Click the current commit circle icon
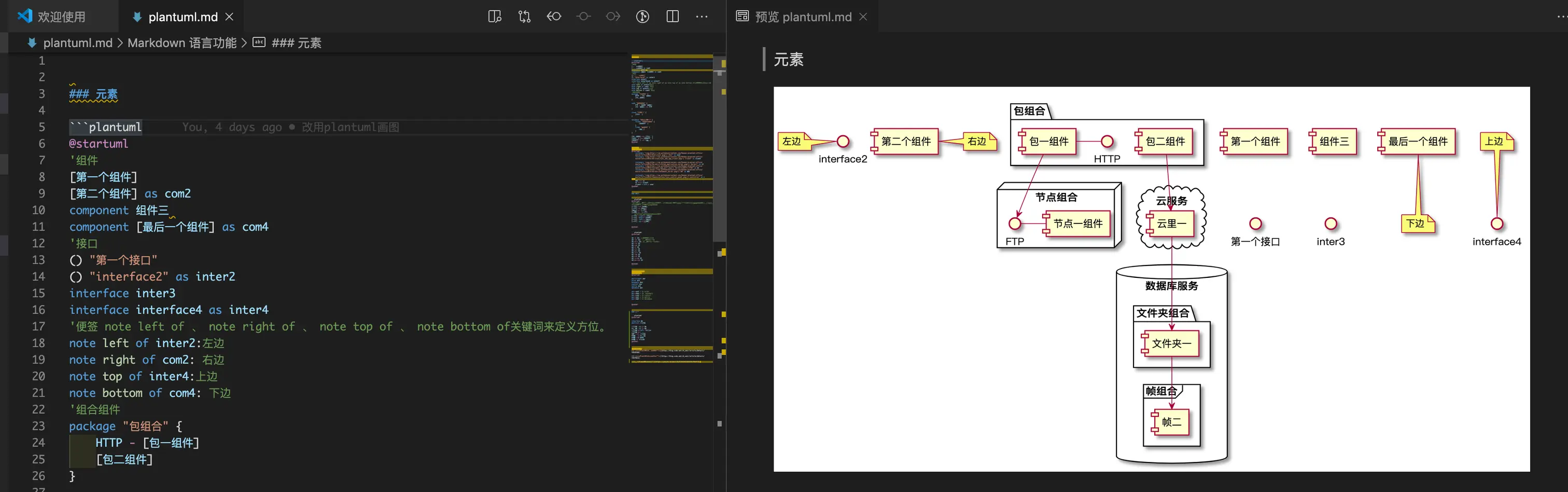The height and width of the screenshot is (492, 1568). point(584,17)
